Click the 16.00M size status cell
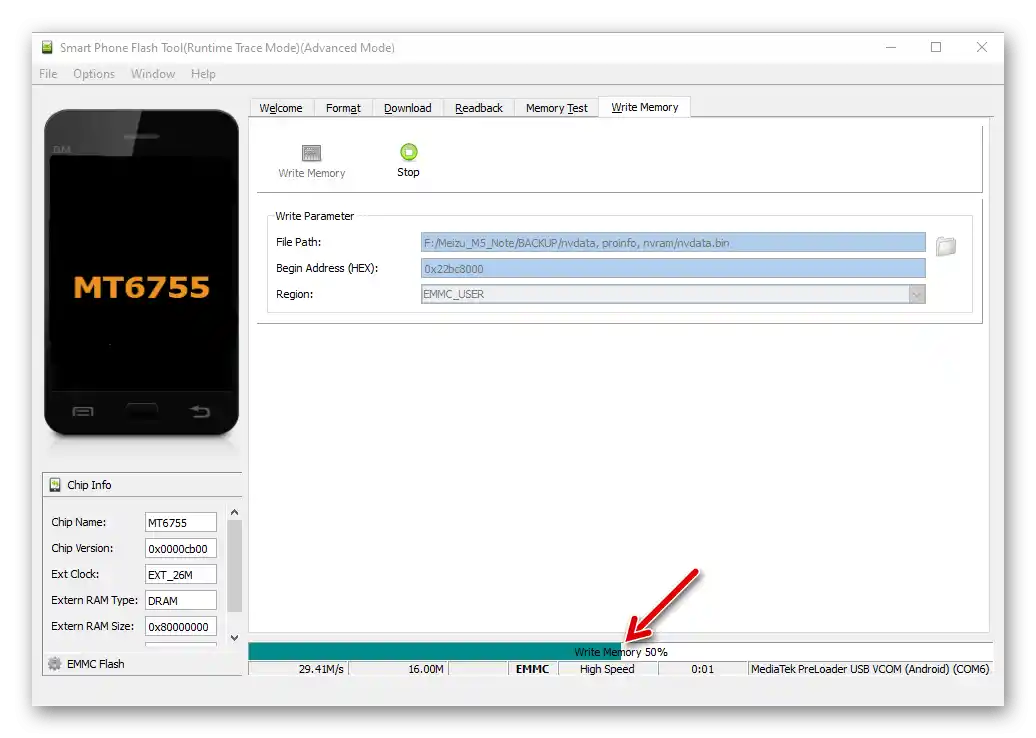 [x=399, y=669]
